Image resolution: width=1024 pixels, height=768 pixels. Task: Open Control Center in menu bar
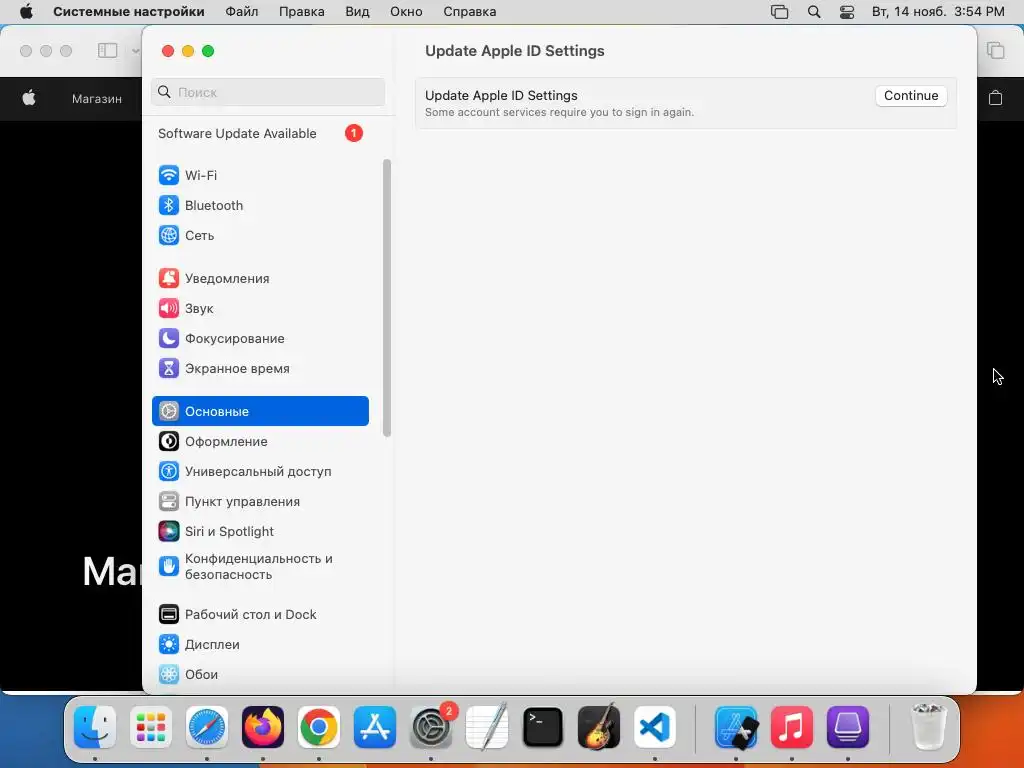pos(847,12)
